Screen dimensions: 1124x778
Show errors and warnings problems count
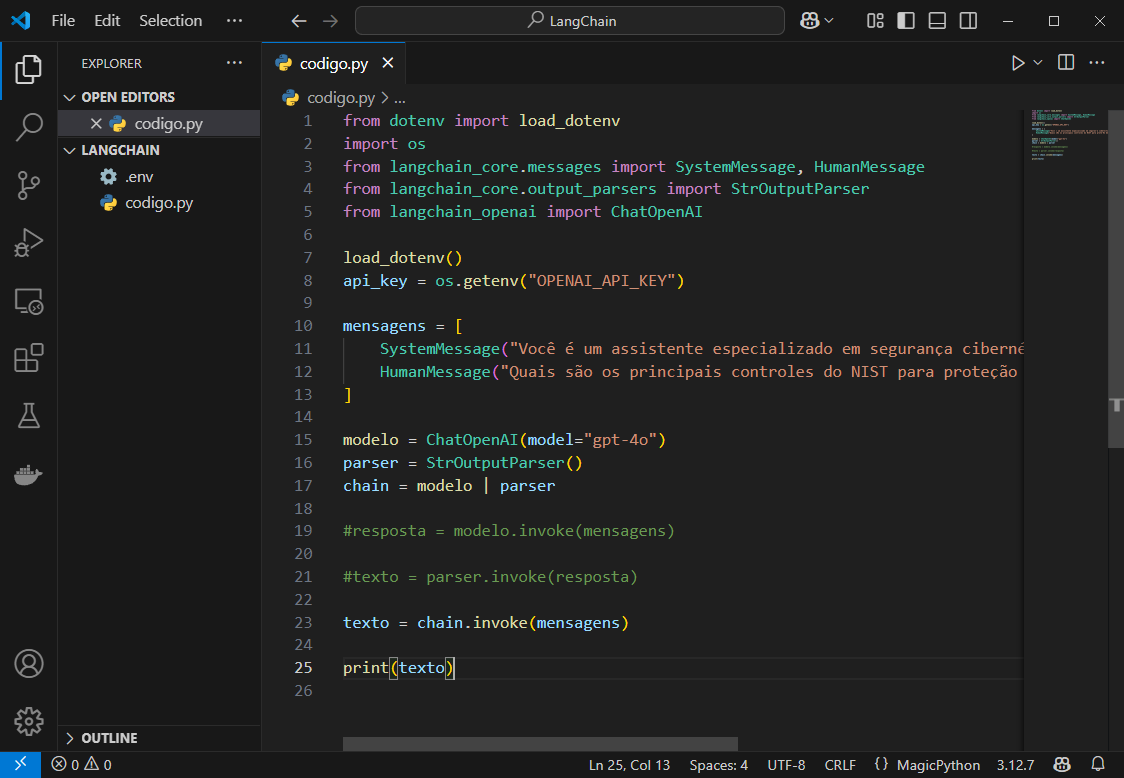coord(82,765)
